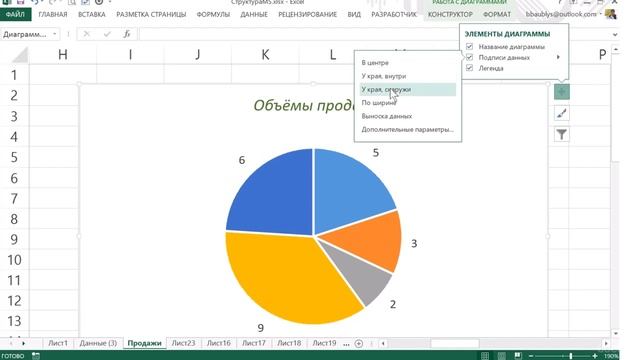Image resolution: width=640 pixels, height=360 pixels.
Task: Show more sheet tabs via ellipsis
Action: pos(346,344)
